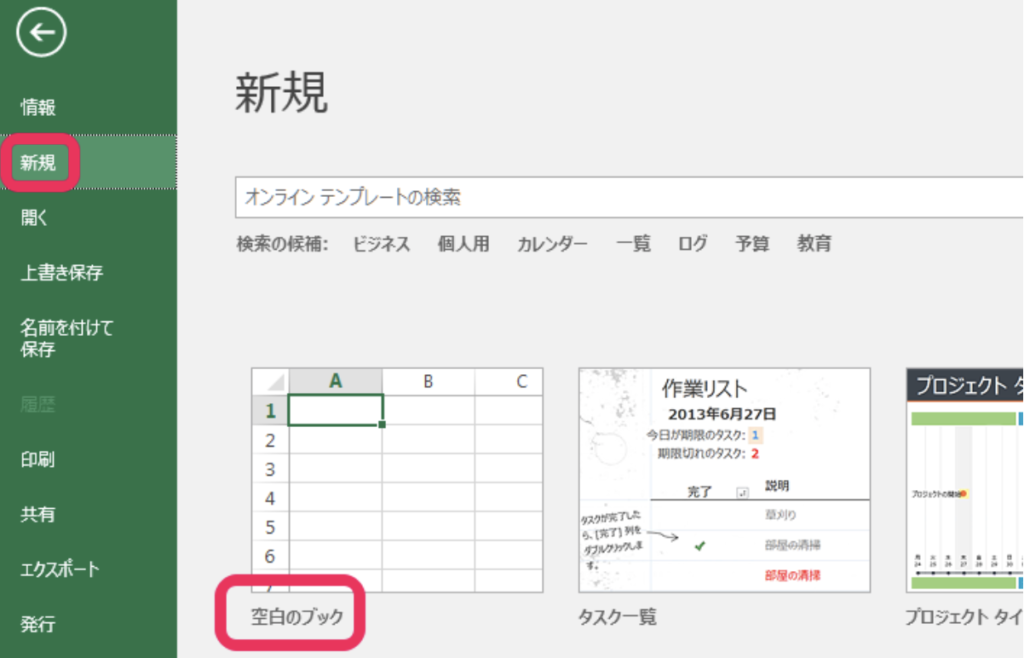
Task: Select the タスク一覧 template thumbnail
Action: point(724,480)
